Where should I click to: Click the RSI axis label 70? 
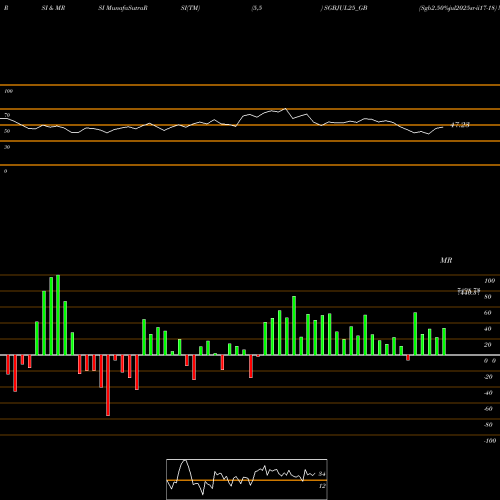click(7, 115)
